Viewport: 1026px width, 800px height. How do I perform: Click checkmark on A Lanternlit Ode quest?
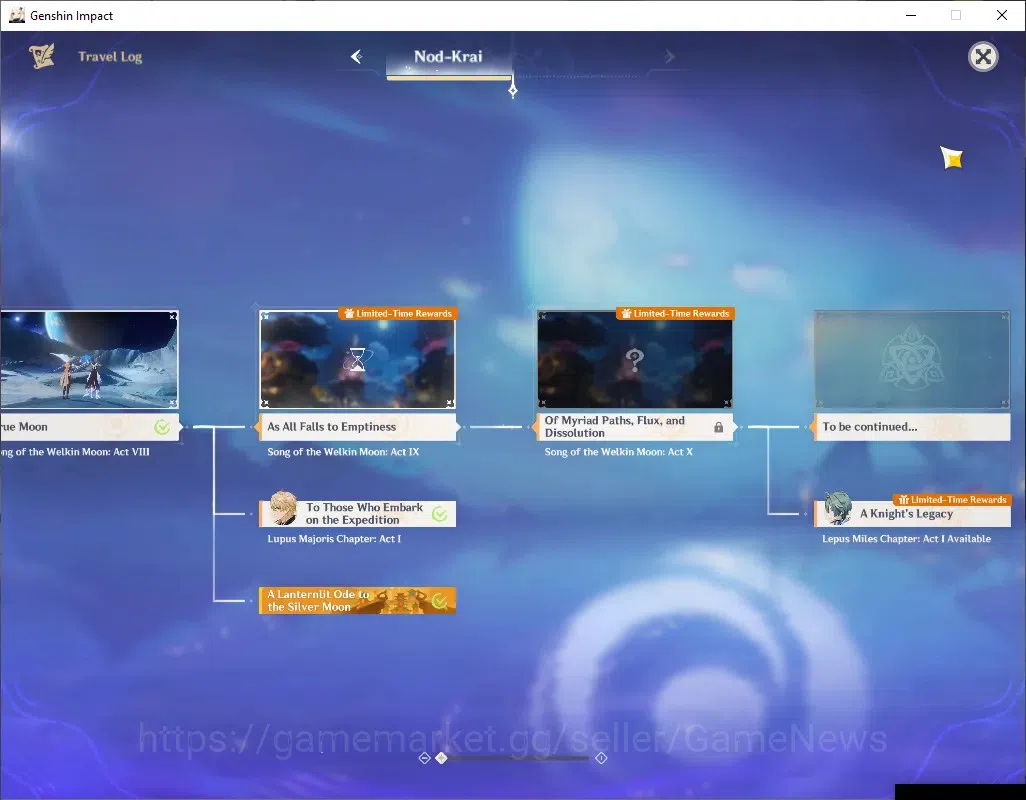point(440,600)
